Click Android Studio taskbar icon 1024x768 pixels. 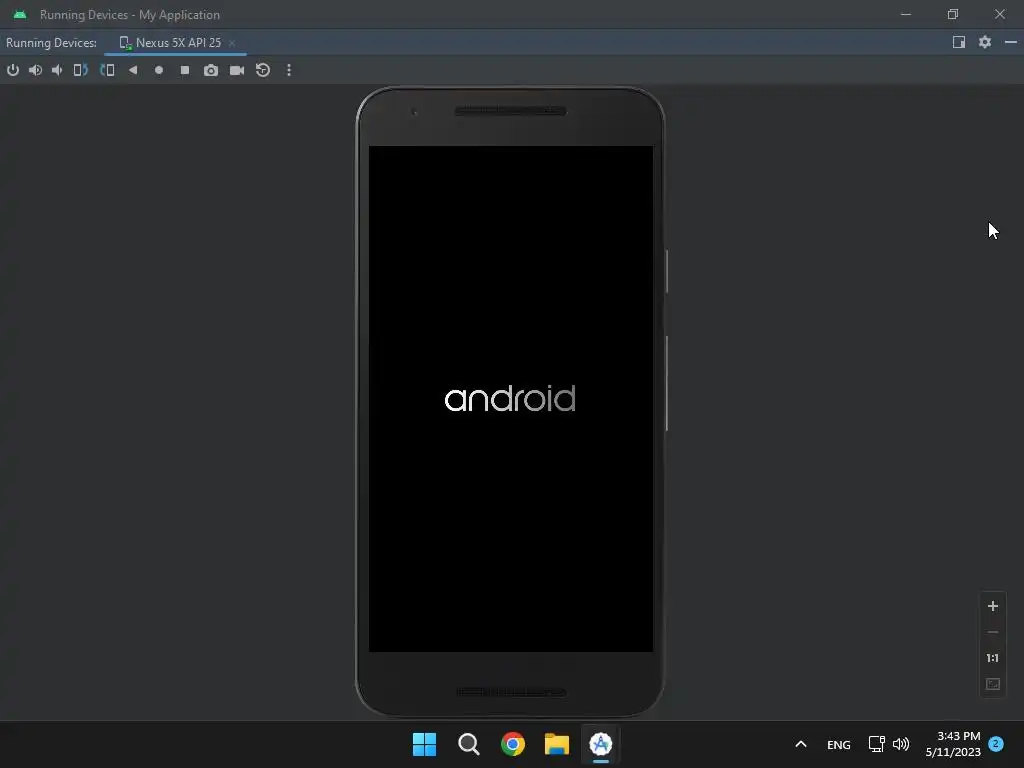pyautogui.click(x=601, y=744)
